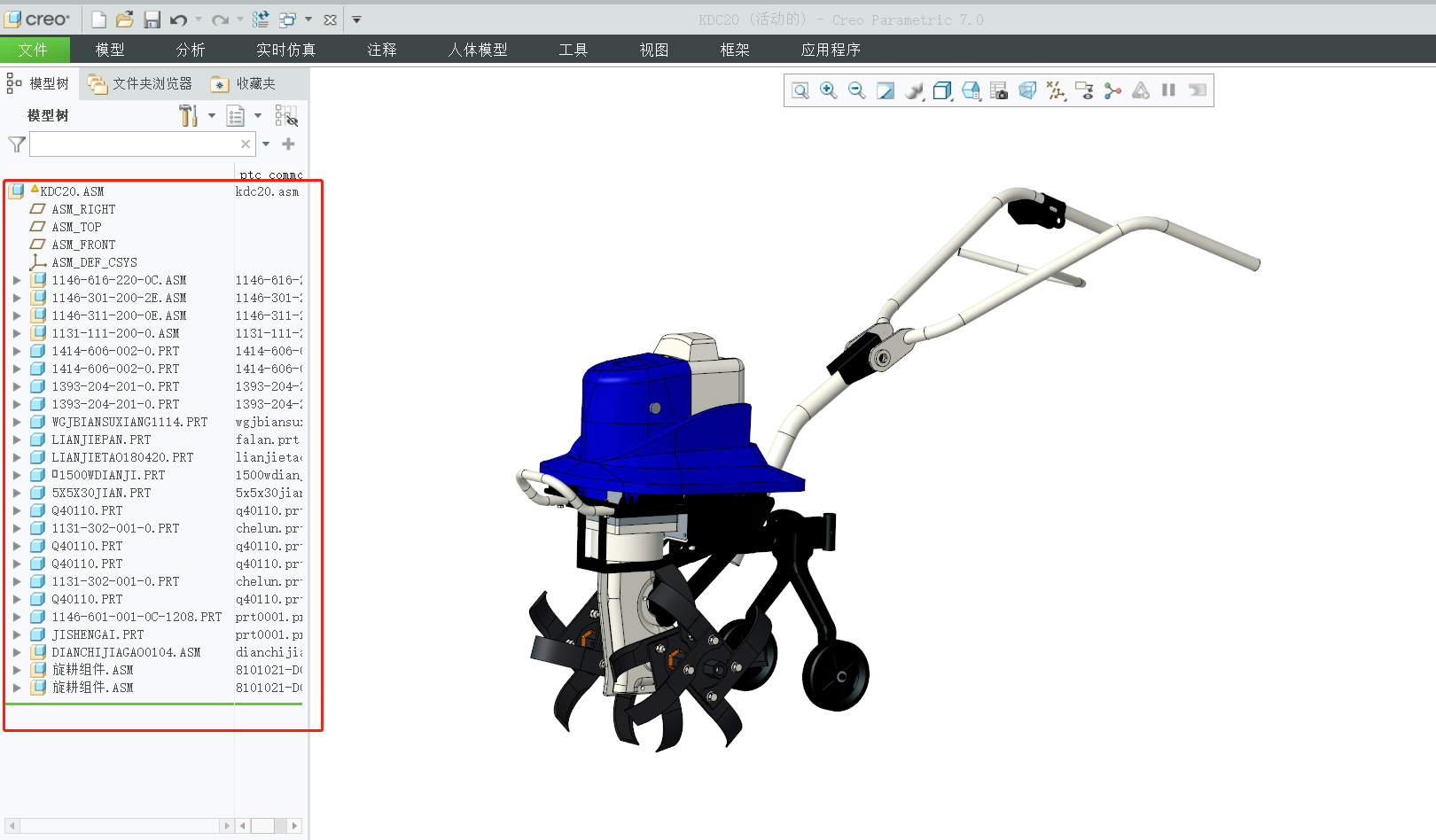Pause the live simulation
The height and width of the screenshot is (840, 1436).
click(1168, 90)
